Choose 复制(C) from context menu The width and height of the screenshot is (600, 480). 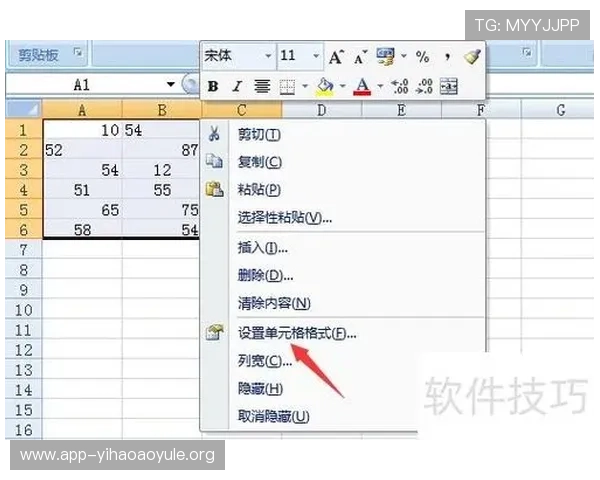(x=259, y=162)
